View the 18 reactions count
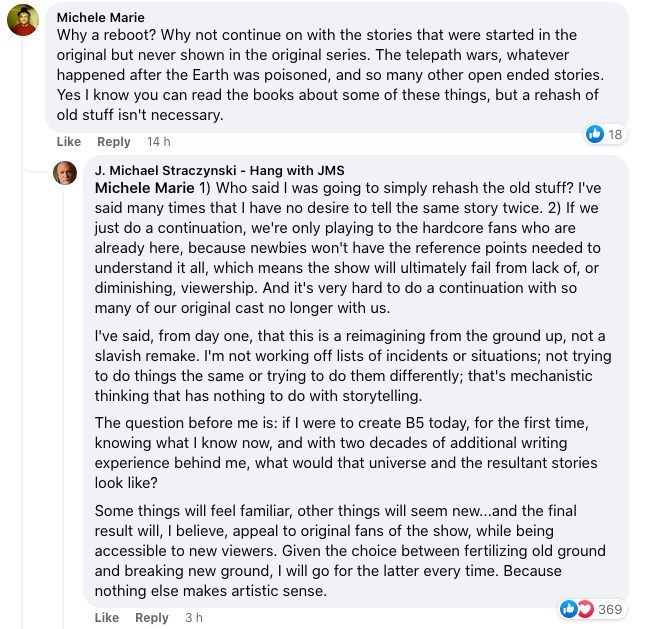650x629 pixels. click(615, 134)
